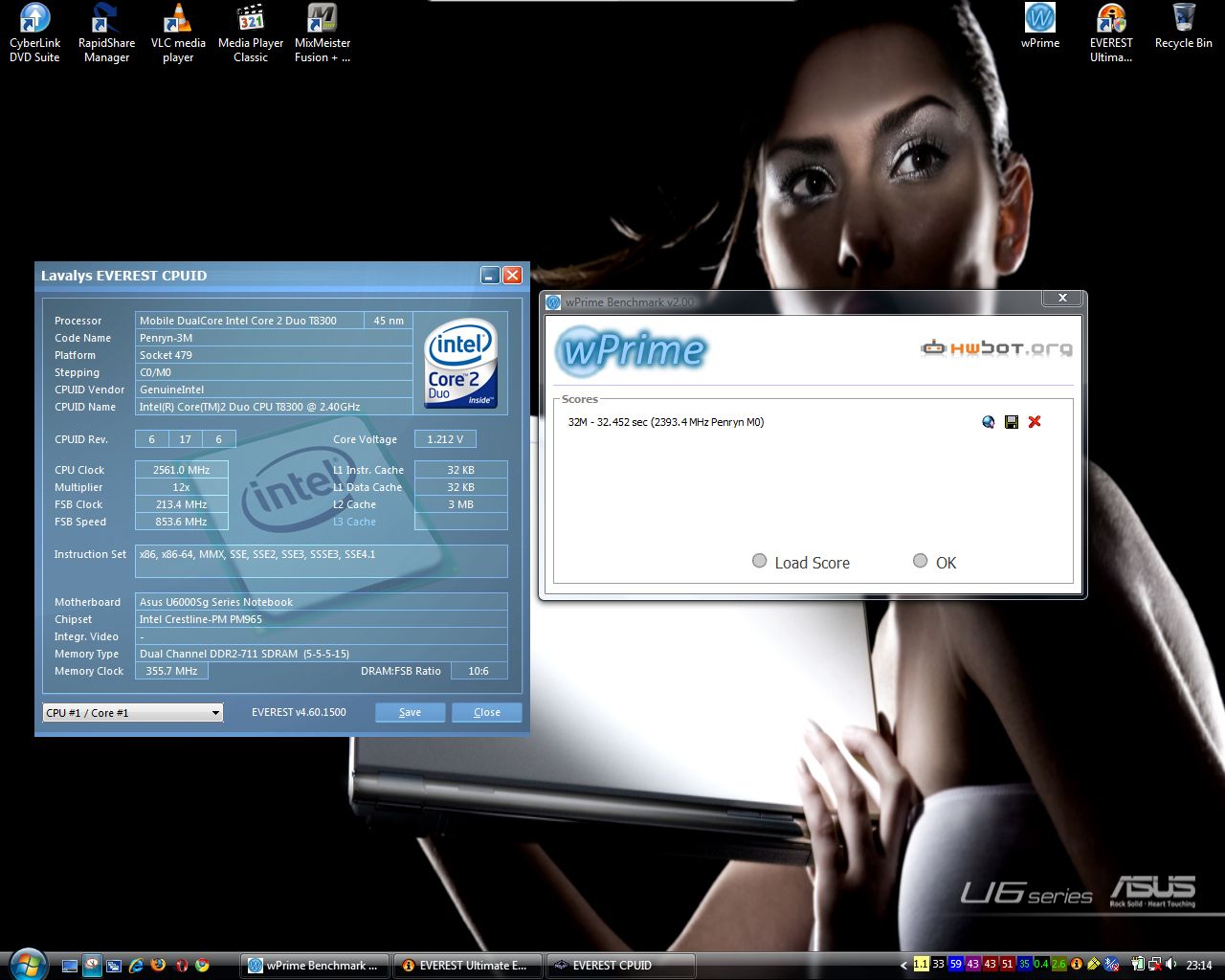Image resolution: width=1225 pixels, height=980 pixels.
Task: Launch Firefox from quick launch
Action: (158, 966)
